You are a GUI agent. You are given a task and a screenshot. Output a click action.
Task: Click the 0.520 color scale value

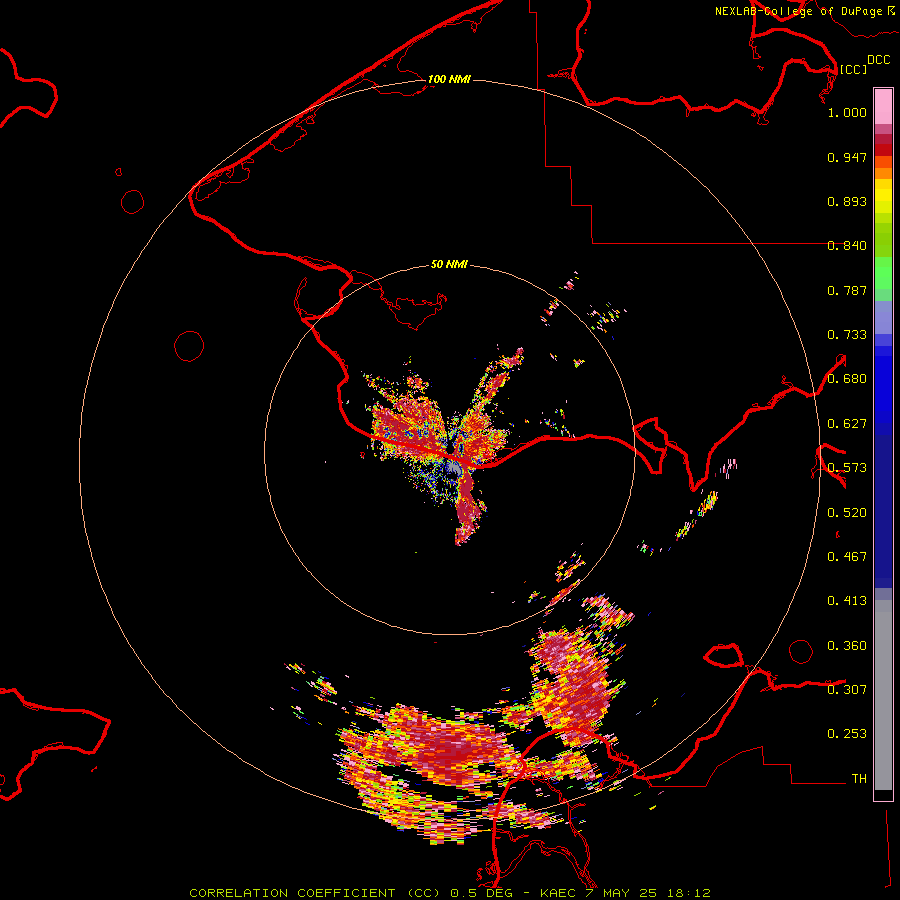[847, 513]
